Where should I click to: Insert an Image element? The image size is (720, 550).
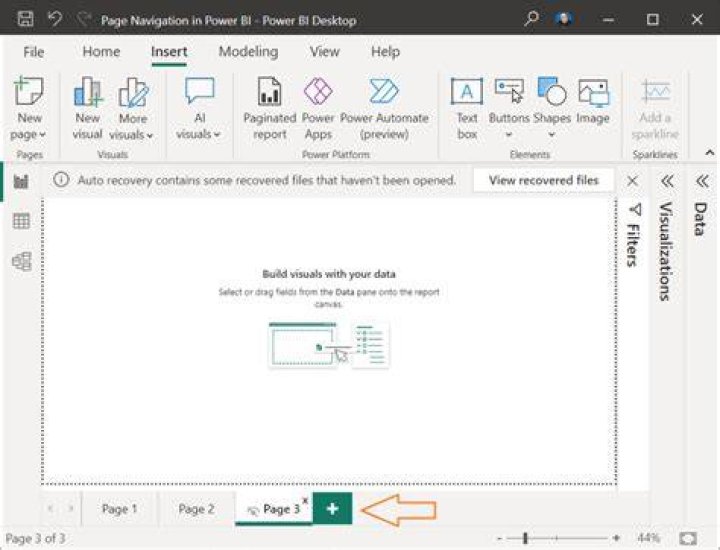pos(593,102)
